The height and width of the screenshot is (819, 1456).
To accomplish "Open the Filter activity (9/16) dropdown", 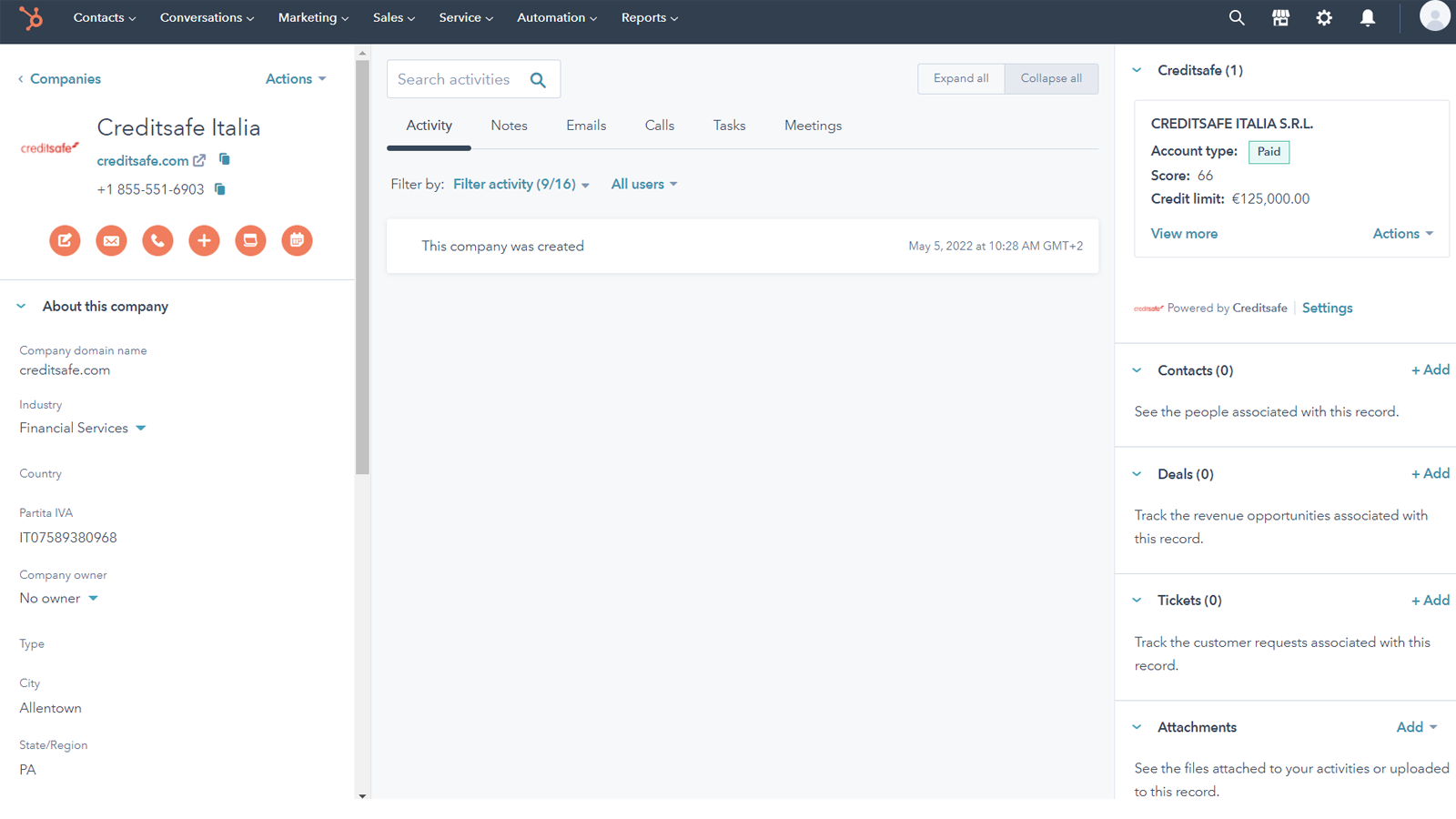I will (x=519, y=184).
